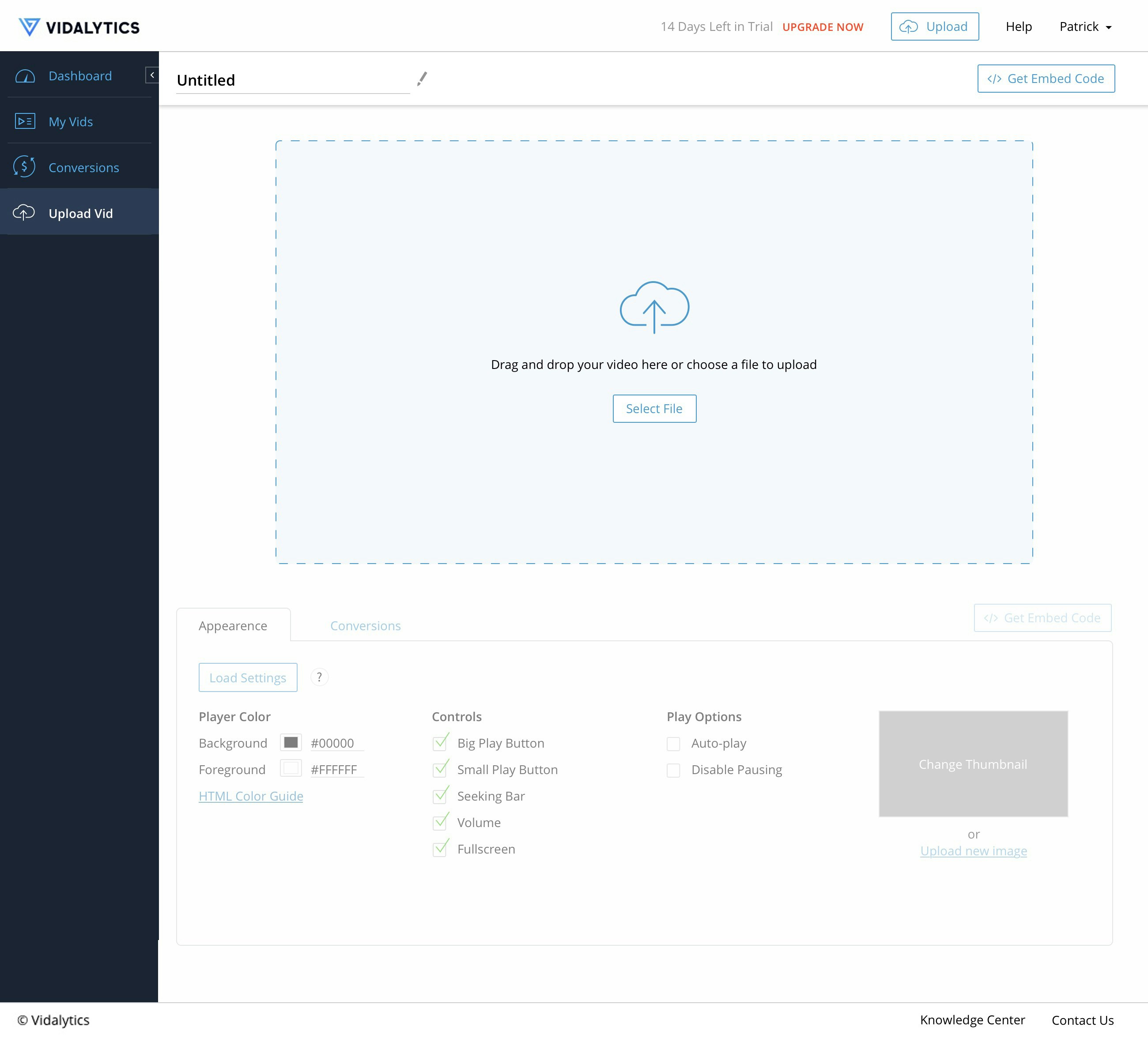Enable the Auto-play checkbox

coord(673,744)
